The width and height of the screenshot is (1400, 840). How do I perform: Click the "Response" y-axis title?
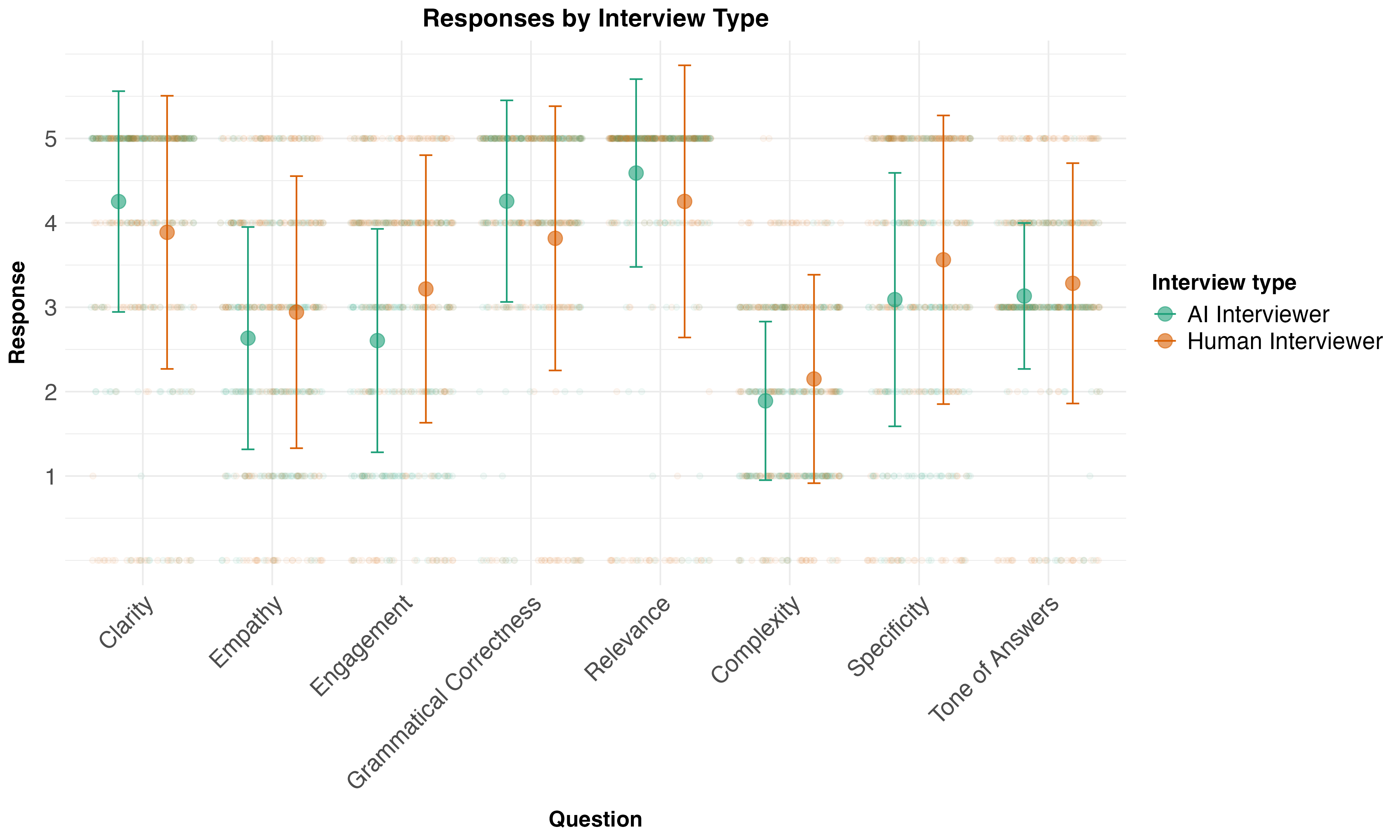[18, 312]
